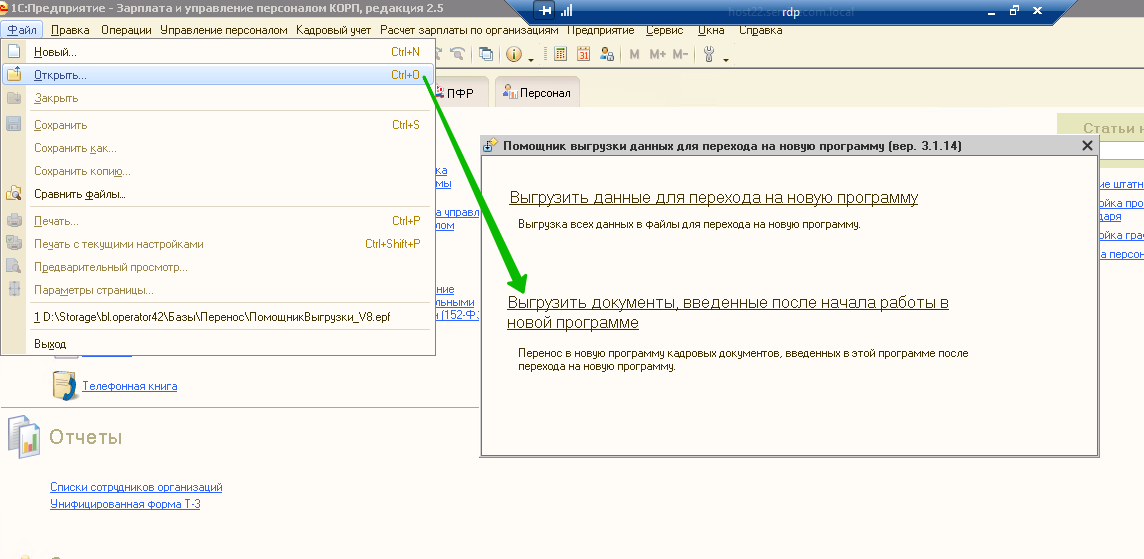Open the Кадровый учет menu
This screenshot has height=559, width=1144.
333,30
